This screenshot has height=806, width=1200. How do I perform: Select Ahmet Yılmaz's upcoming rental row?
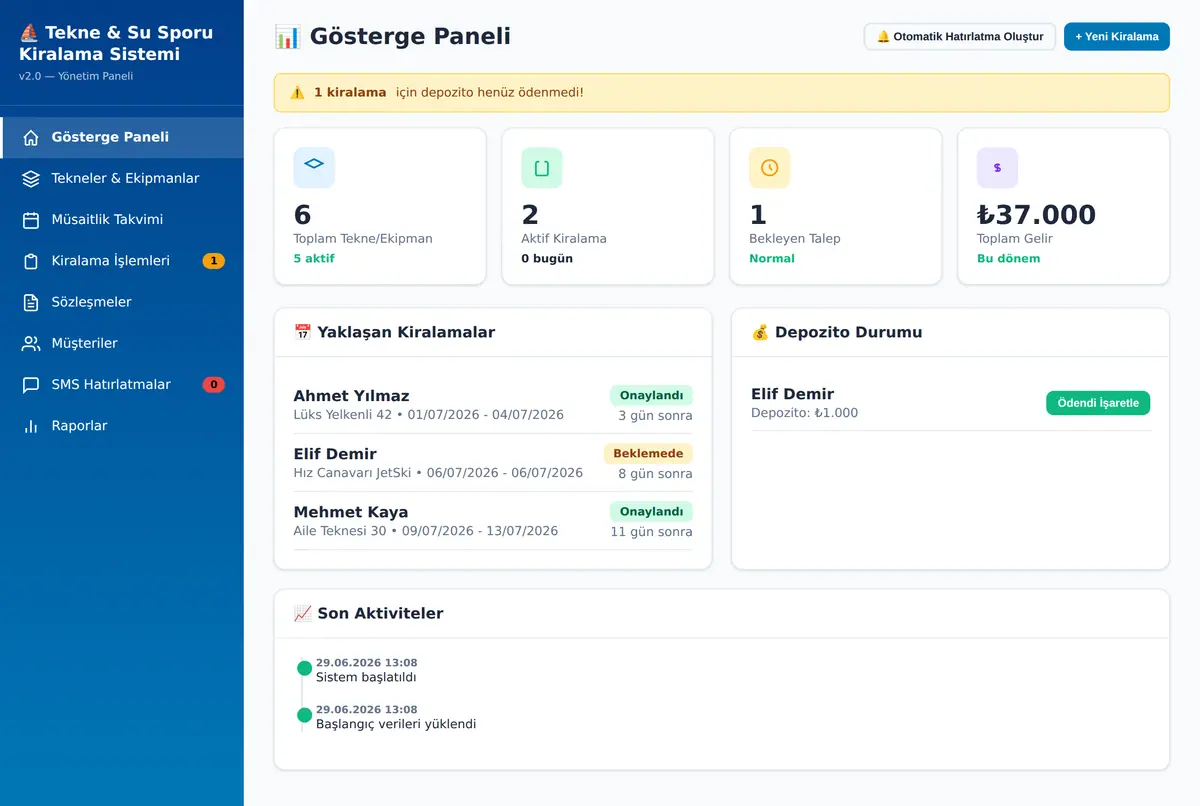pos(493,404)
